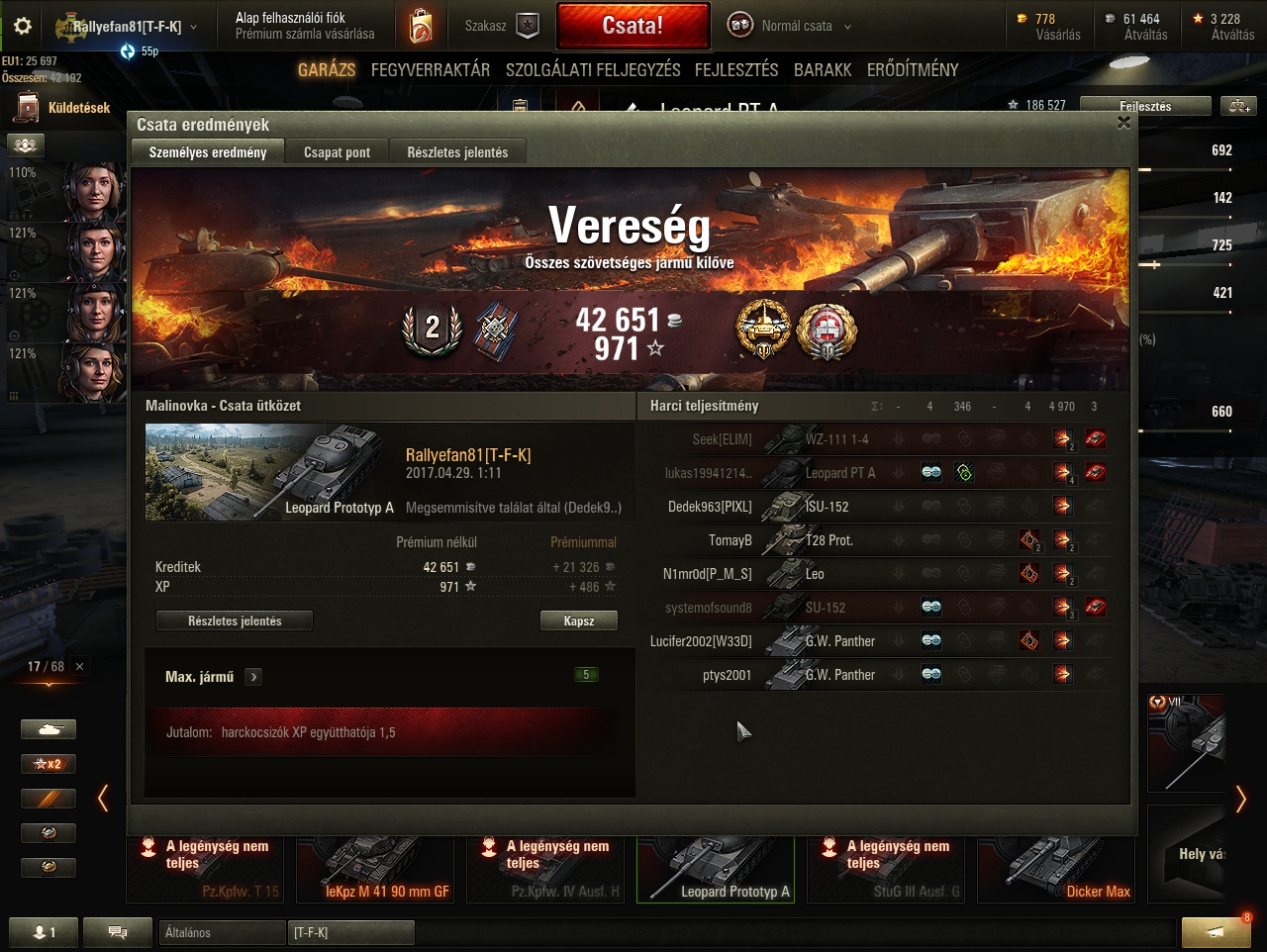Open the Rallyefan81 account dropdown arrow
This screenshot has height=952, width=1267.
(x=193, y=27)
